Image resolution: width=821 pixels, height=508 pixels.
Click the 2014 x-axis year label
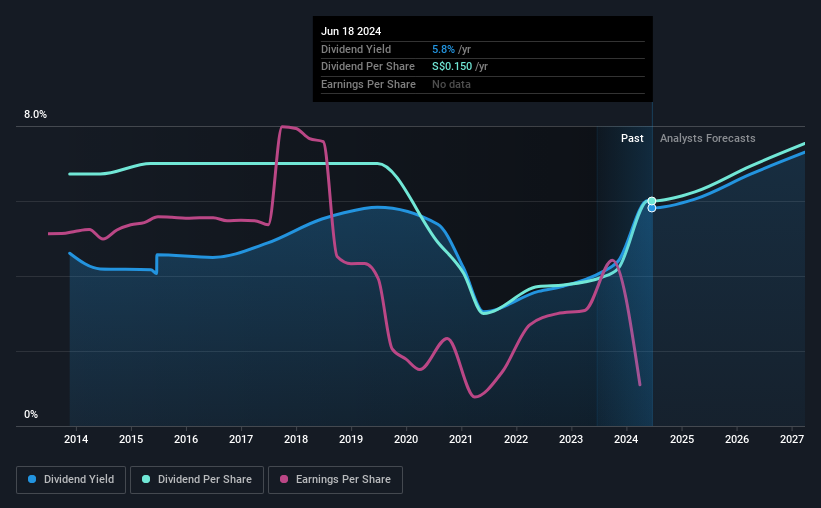[x=76, y=439]
